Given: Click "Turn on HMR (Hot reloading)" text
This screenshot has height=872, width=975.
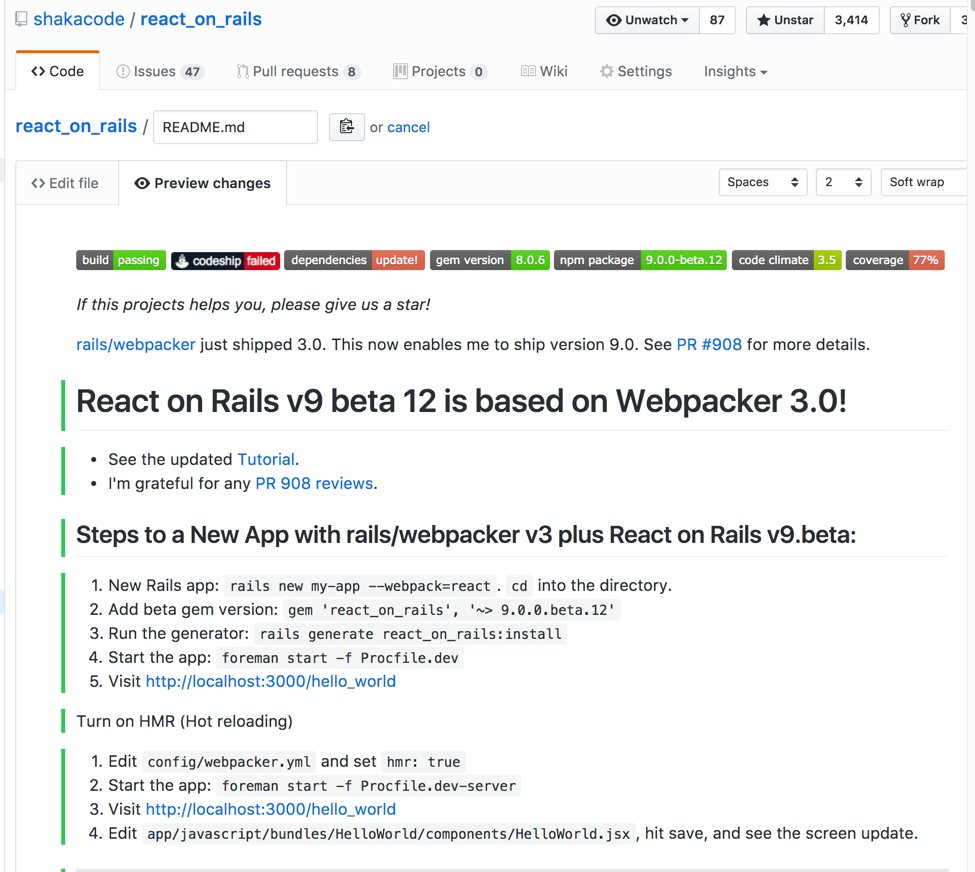Looking at the screenshot, I should click(x=184, y=721).
